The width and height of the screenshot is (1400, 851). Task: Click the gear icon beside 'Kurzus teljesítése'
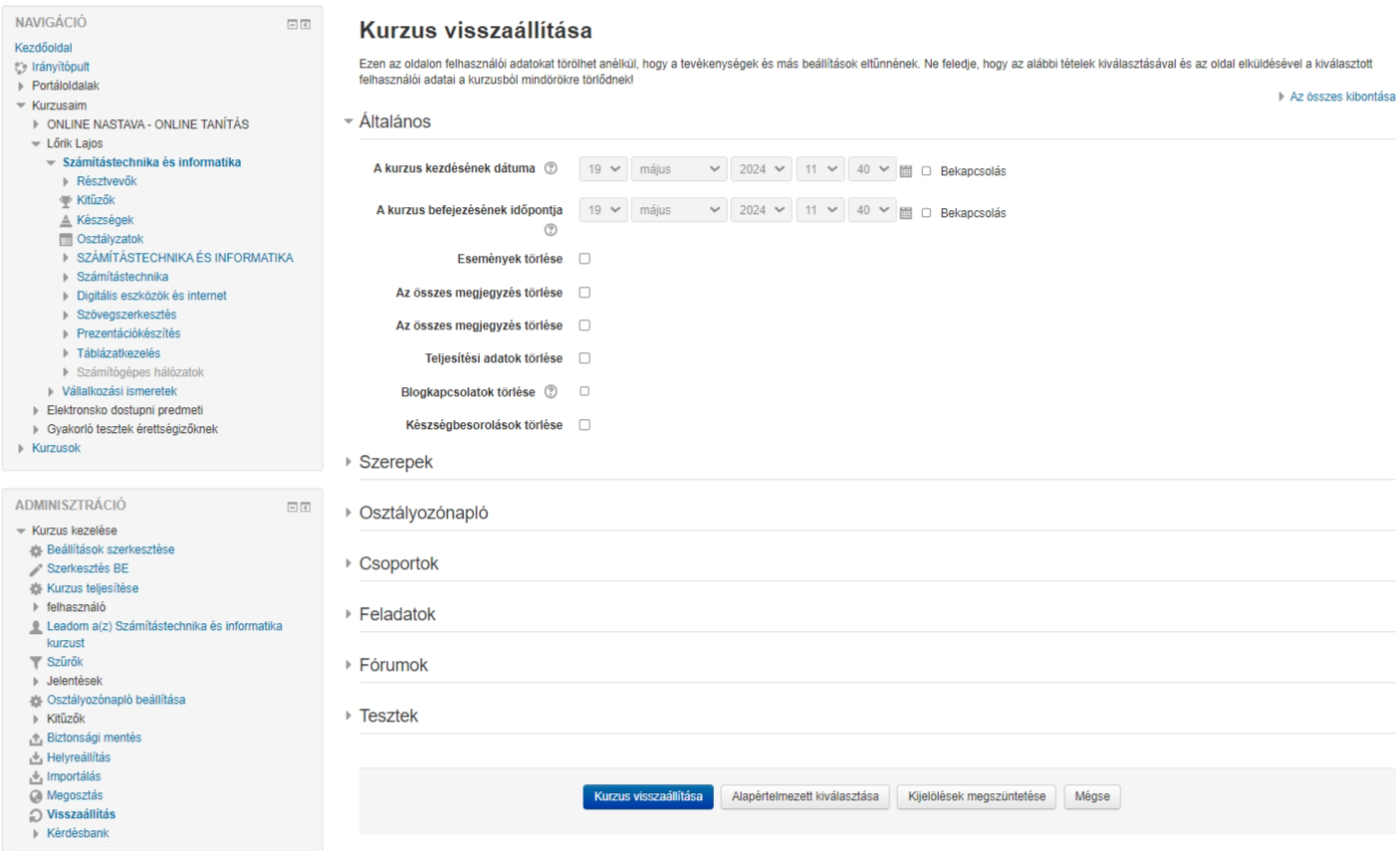pyautogui.click(x=36, y=589)
